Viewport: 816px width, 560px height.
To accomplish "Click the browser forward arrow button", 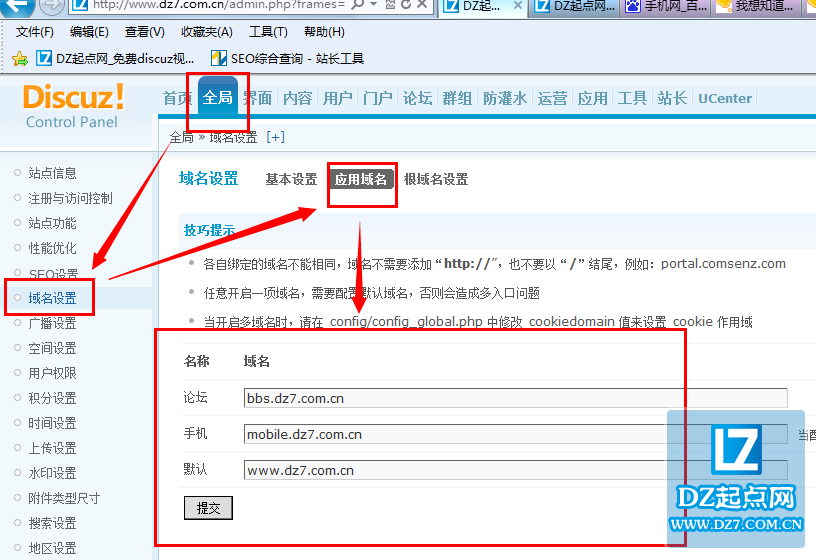I will point(52,5).
